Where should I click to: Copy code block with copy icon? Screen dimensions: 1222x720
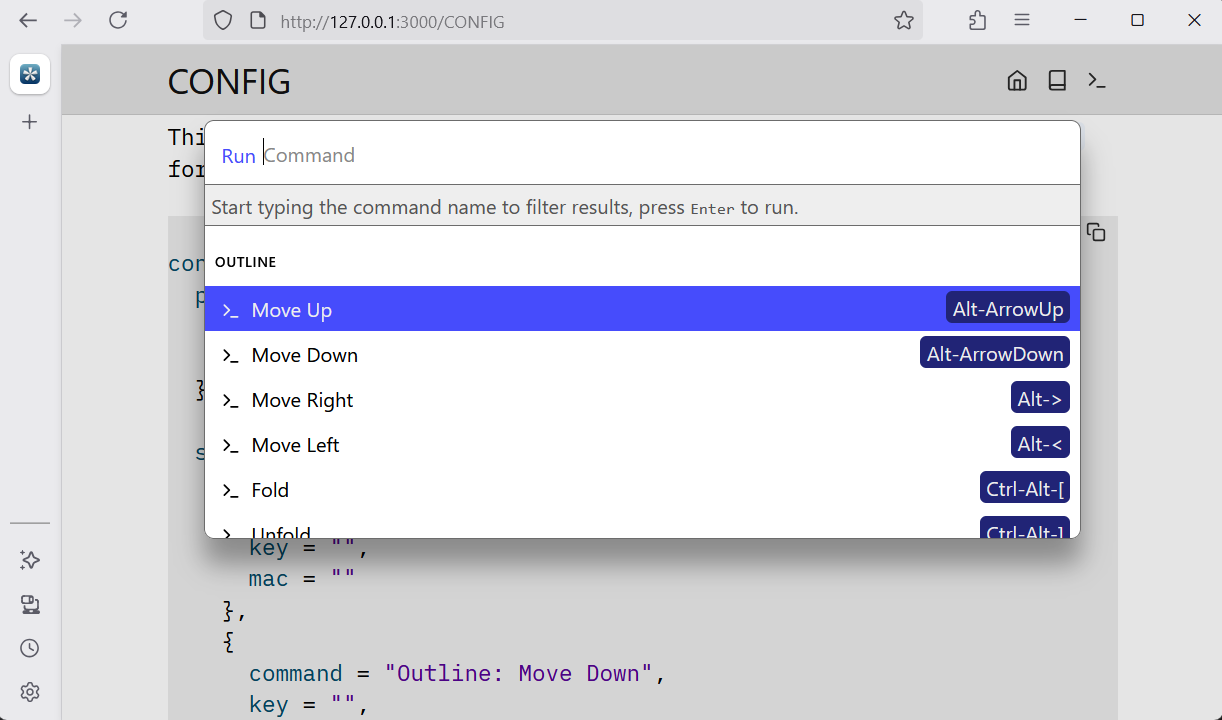click(1096, 232)
